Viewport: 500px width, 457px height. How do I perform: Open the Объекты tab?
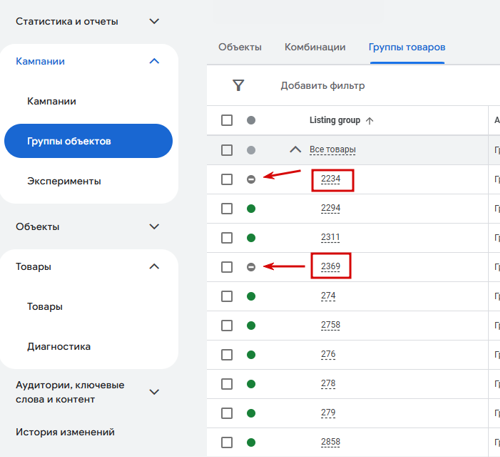click(240, 47)
